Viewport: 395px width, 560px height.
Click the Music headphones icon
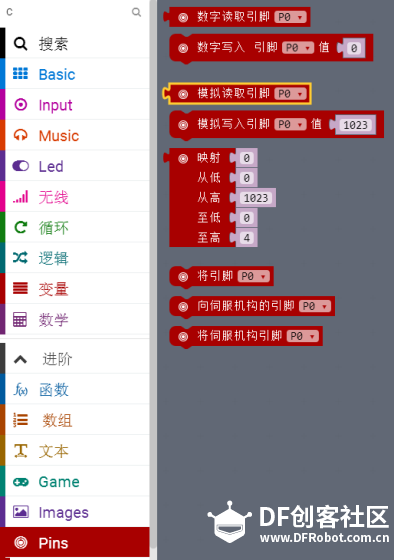click(20, 135)
